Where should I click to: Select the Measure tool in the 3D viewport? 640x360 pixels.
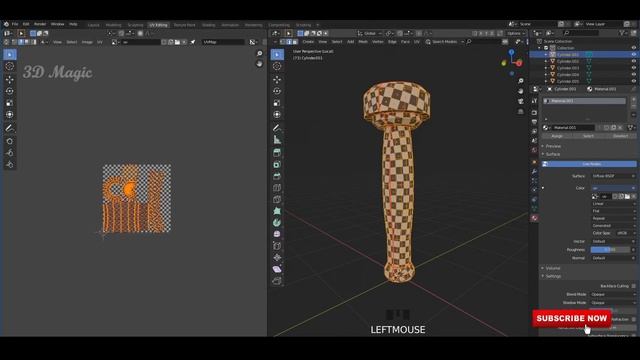[277, 140]
